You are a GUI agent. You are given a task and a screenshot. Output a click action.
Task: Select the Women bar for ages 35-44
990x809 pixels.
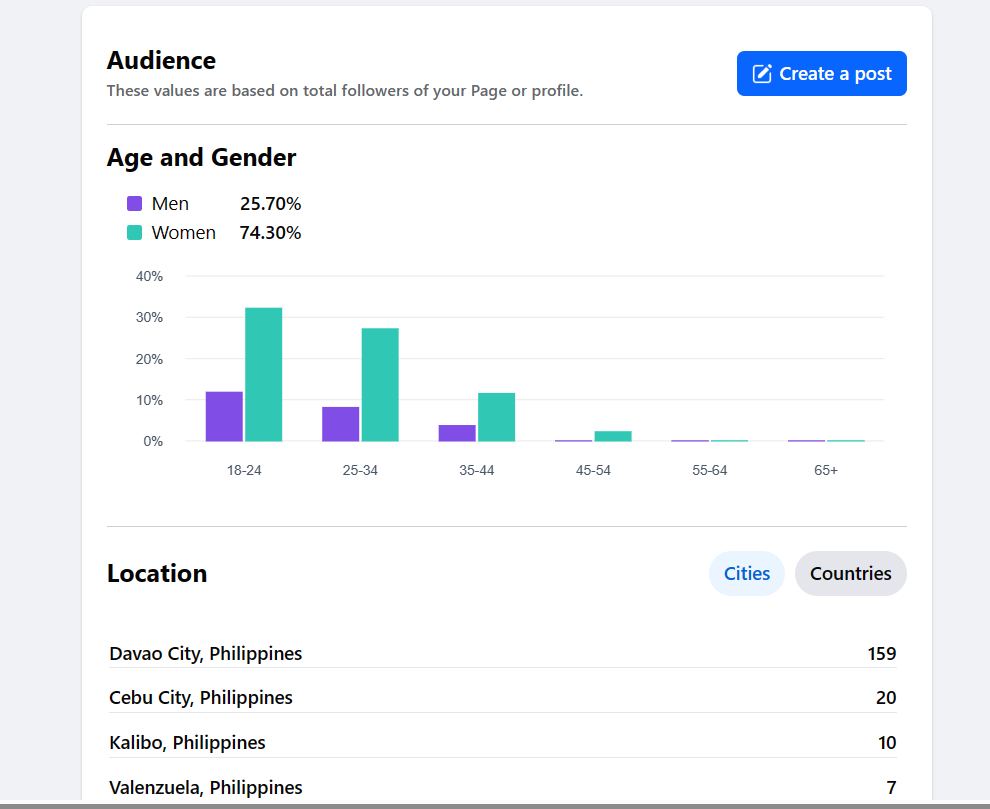(x=496, y=417)
